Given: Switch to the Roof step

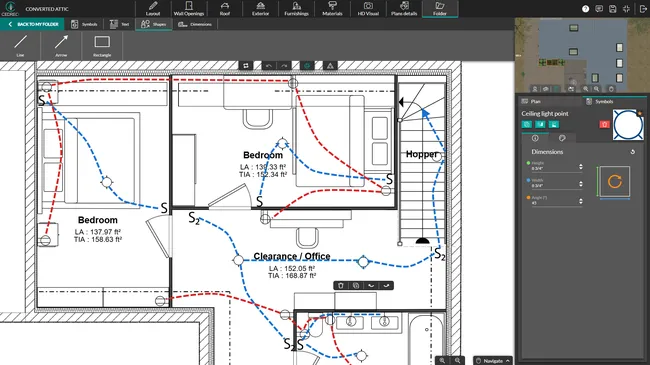Looking at the screenshot, I should pyautogui.click(x=225, y=9).
